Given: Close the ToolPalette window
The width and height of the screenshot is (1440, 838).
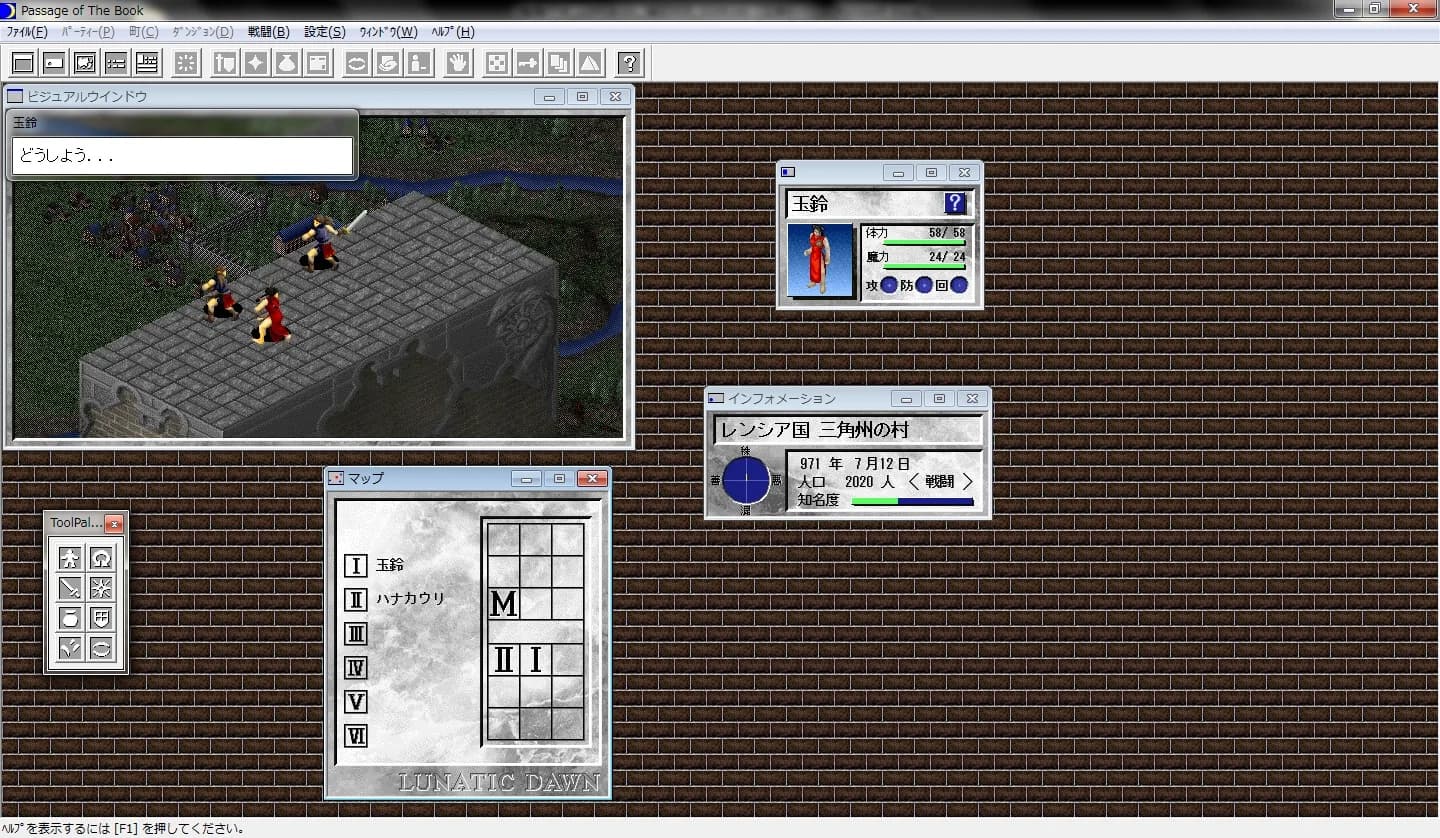Looking at the screenshot, I should [x=114, y=523].
